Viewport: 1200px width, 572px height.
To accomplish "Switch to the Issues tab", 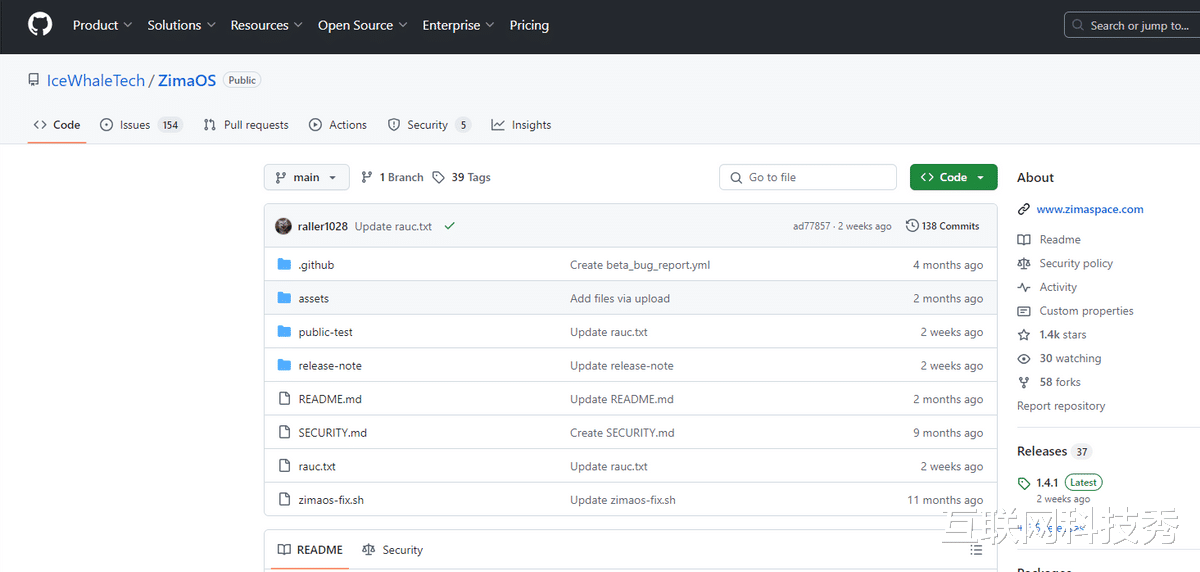I will [x=135, y=125].
